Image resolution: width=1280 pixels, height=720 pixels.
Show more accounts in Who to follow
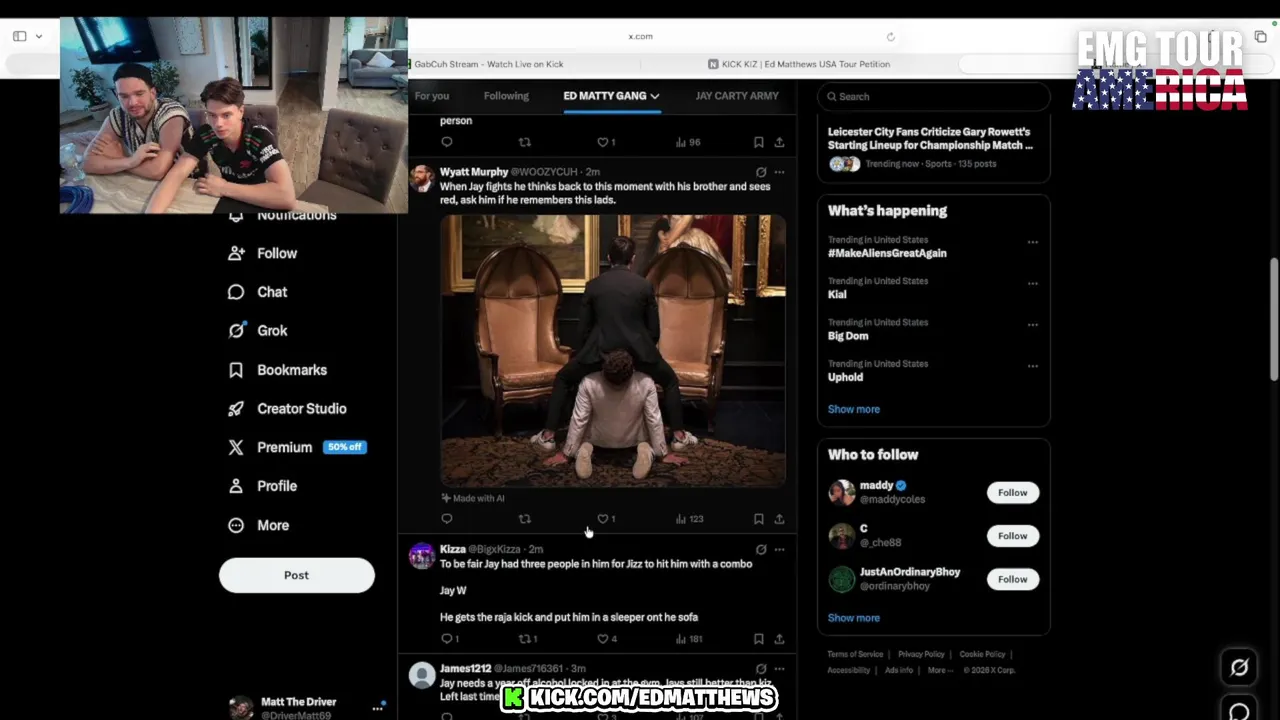pyautogui.click(x=854, y=618)
